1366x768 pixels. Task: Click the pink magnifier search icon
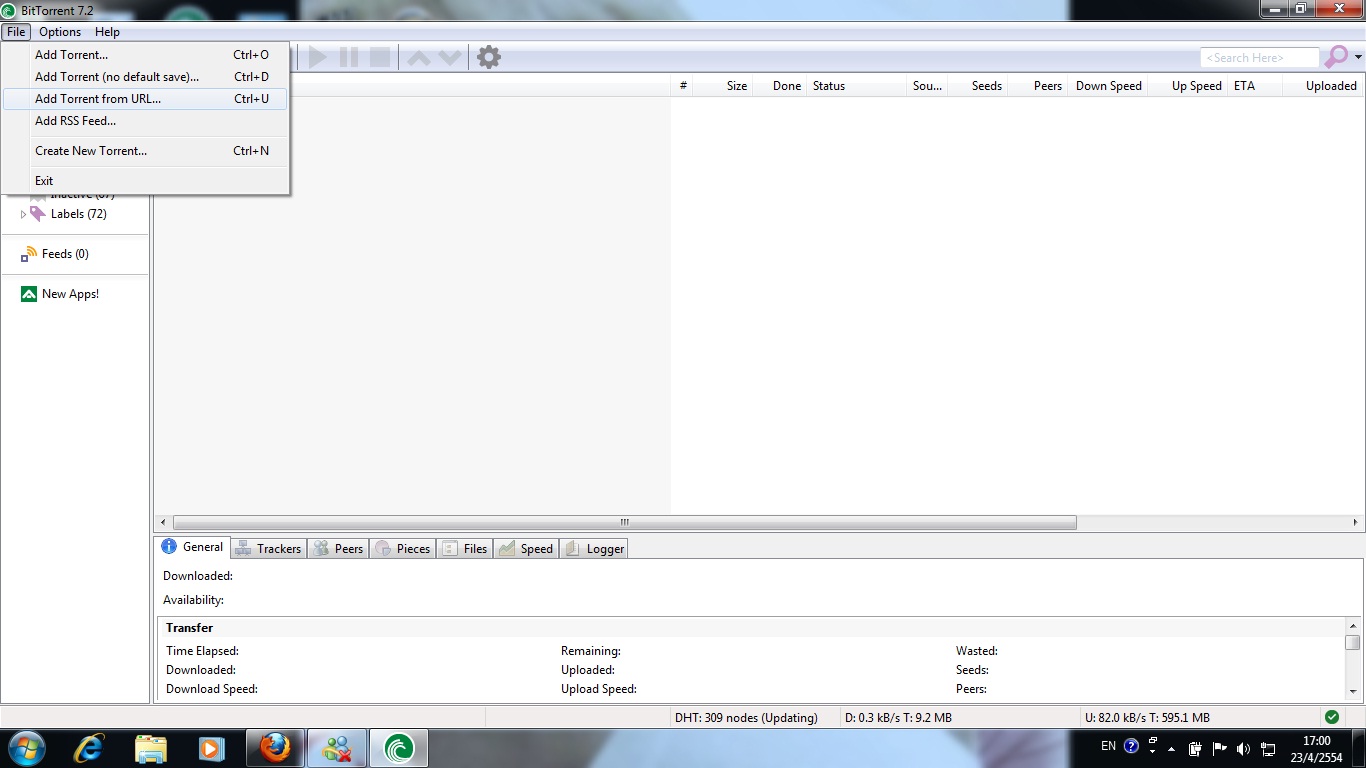(x=1336, y=57)
